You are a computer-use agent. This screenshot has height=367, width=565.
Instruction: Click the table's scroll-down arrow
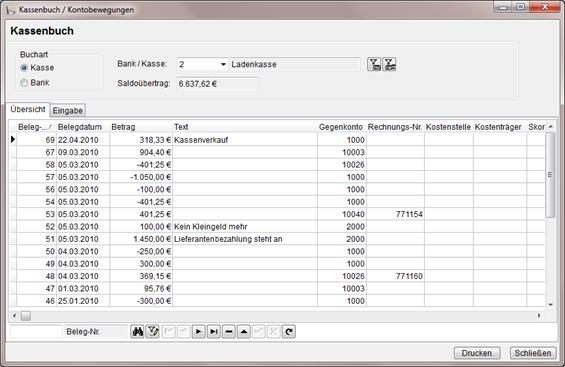click(x=550, y=304)
